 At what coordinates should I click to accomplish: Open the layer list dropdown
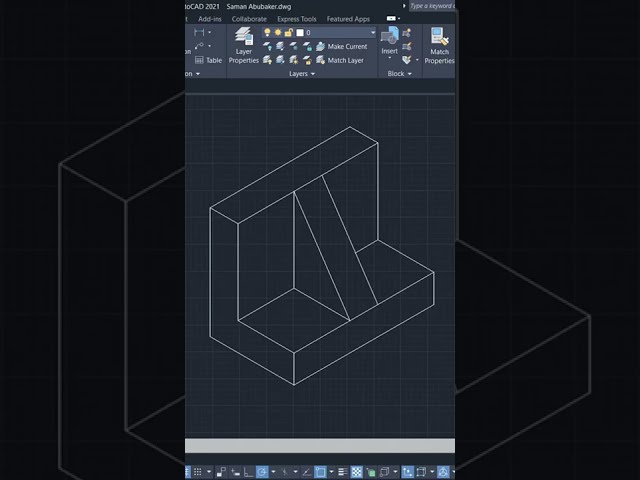[372, 32]
